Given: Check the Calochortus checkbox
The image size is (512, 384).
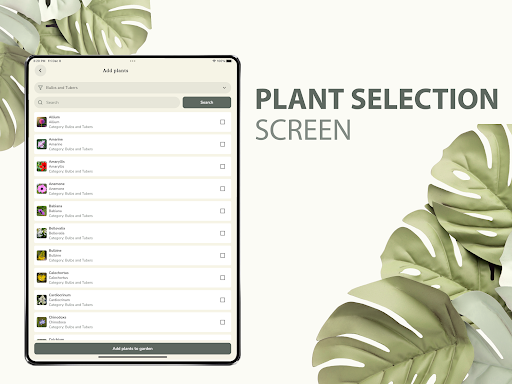Looking at the screenshot, I should click(223, 278).
